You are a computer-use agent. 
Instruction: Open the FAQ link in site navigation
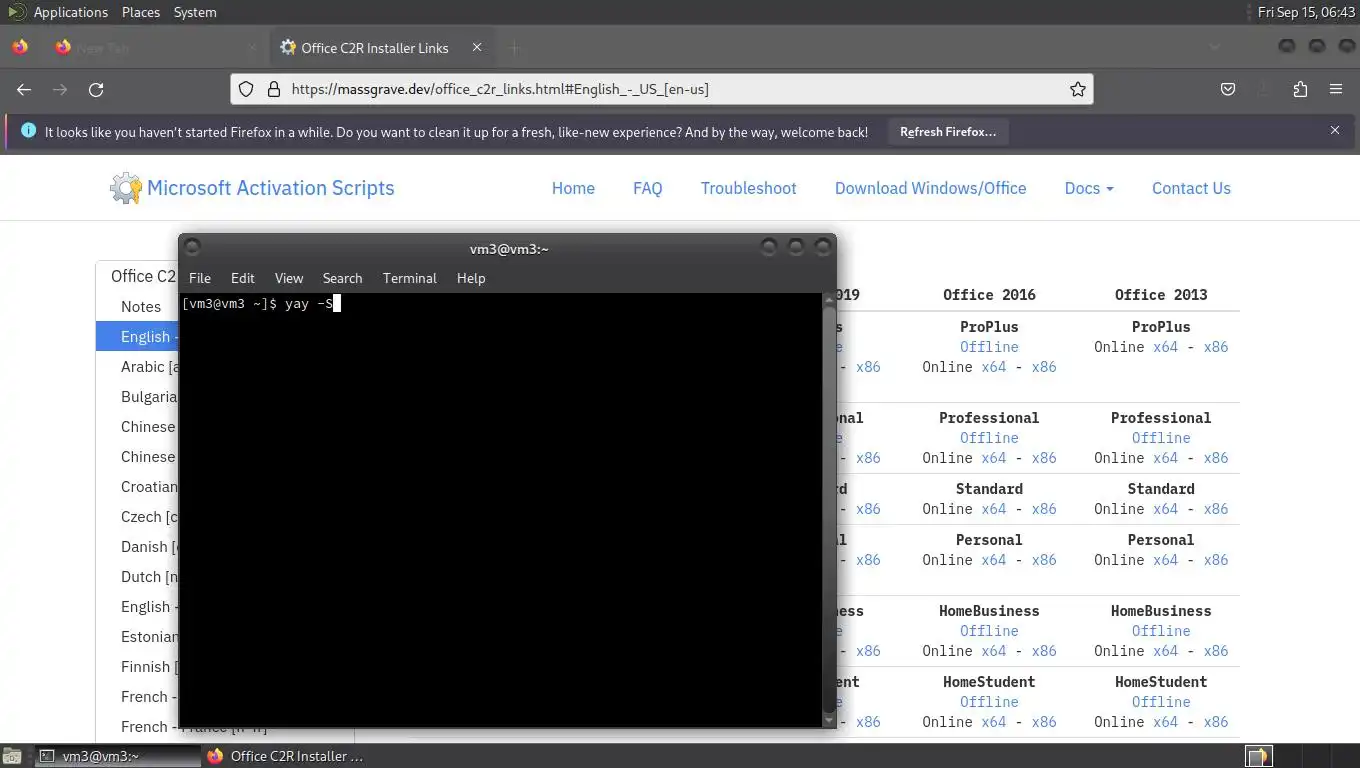tap(648, 188)
